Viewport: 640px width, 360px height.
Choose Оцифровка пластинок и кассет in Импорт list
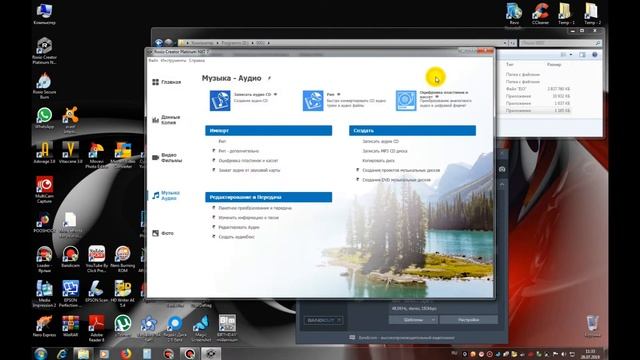point(248,160)
